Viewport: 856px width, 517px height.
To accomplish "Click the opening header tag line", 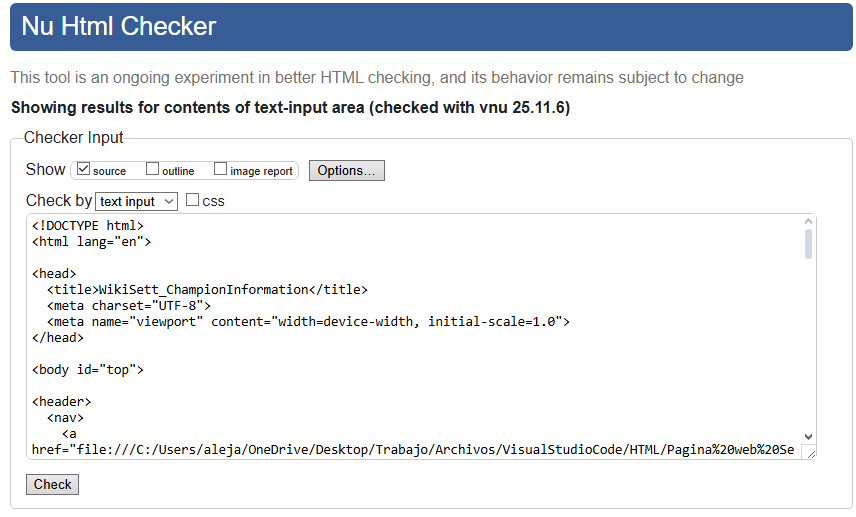I will pos(62,402).
